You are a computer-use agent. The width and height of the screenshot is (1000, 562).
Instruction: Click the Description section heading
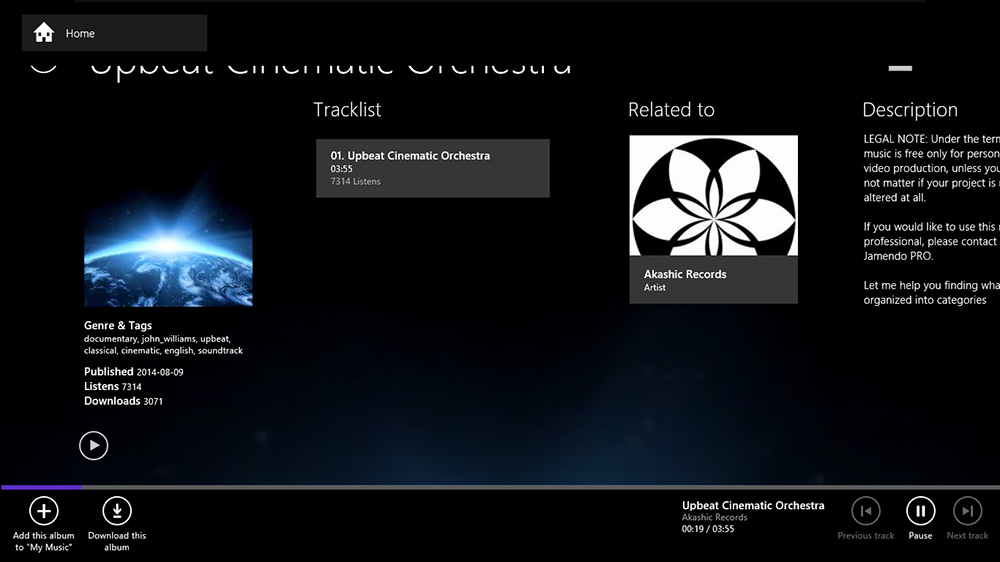(910, 110)
